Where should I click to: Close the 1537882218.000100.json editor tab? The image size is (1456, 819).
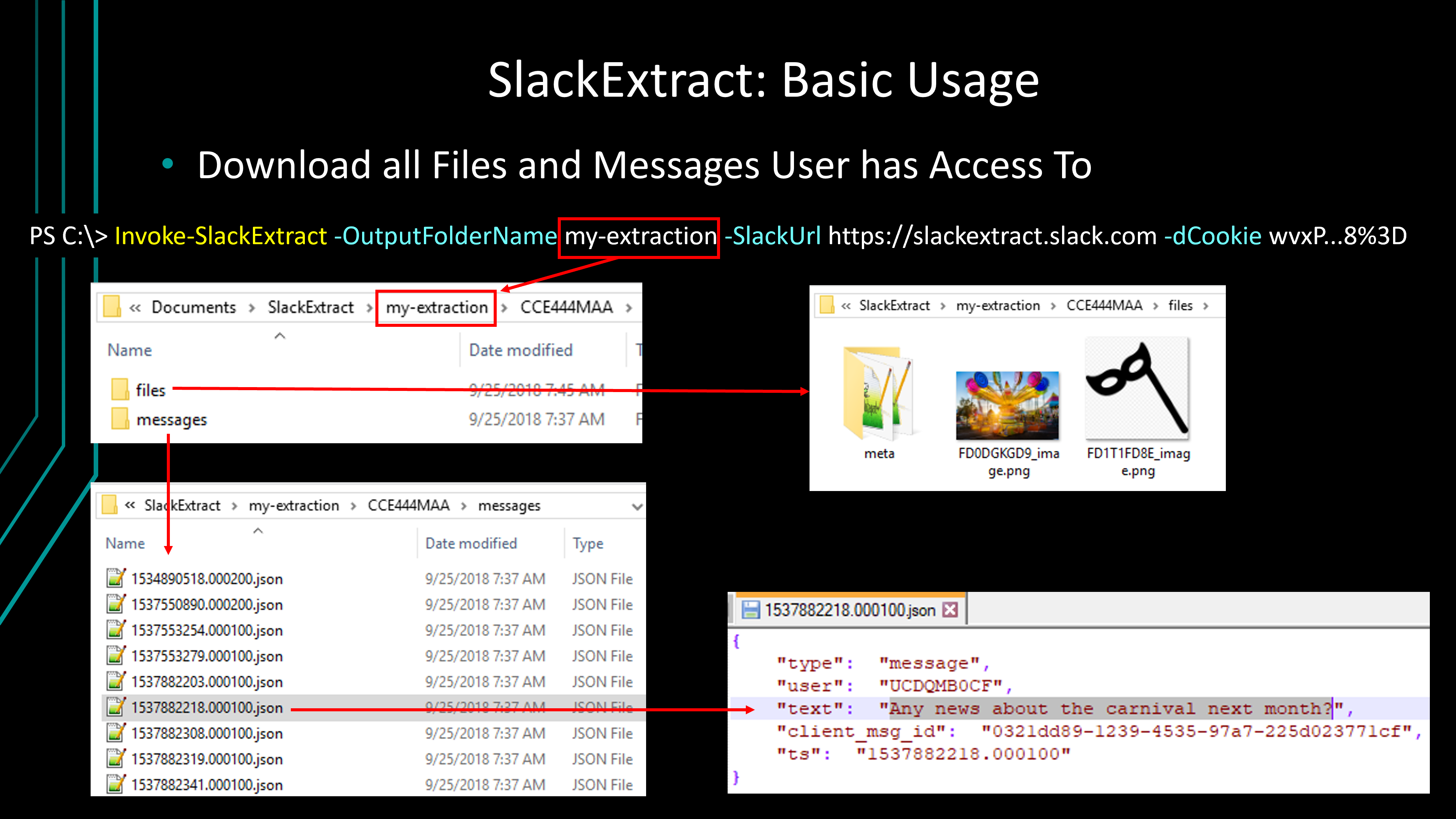951,610
